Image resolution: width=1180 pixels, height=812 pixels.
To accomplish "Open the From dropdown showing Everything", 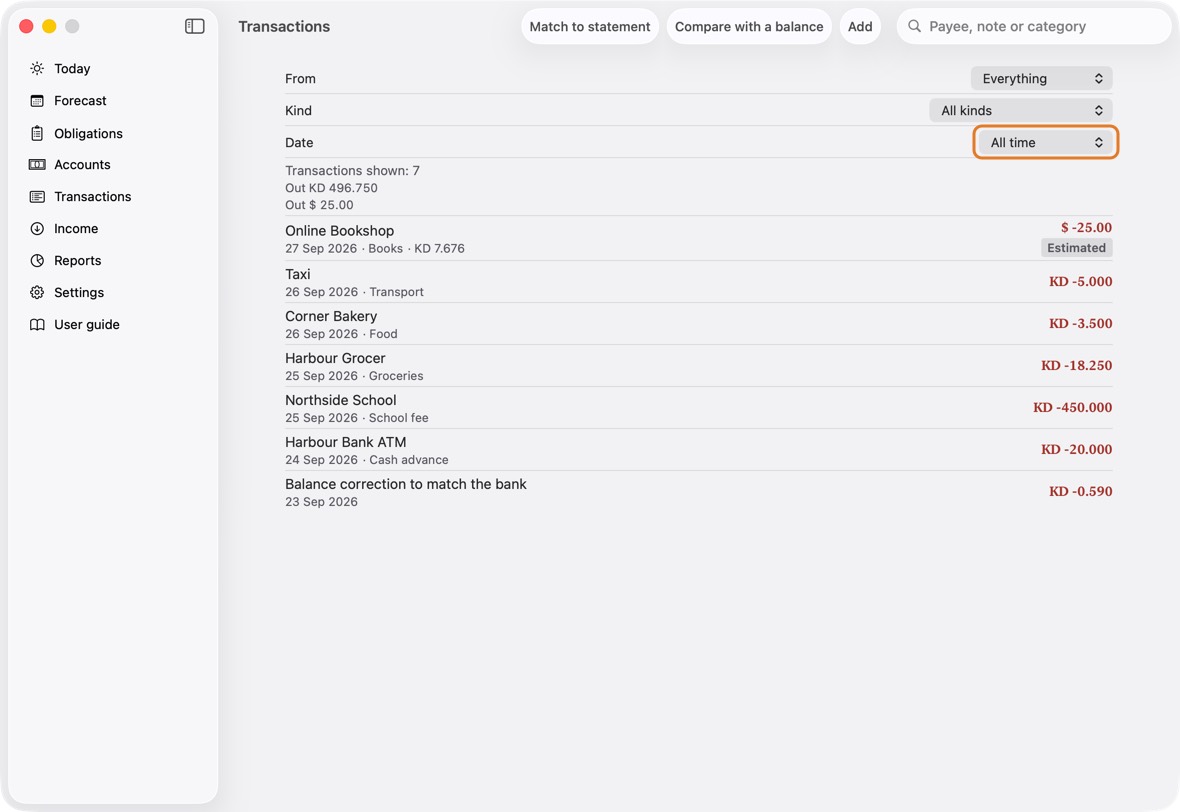I will click(x=1042, y=78).
